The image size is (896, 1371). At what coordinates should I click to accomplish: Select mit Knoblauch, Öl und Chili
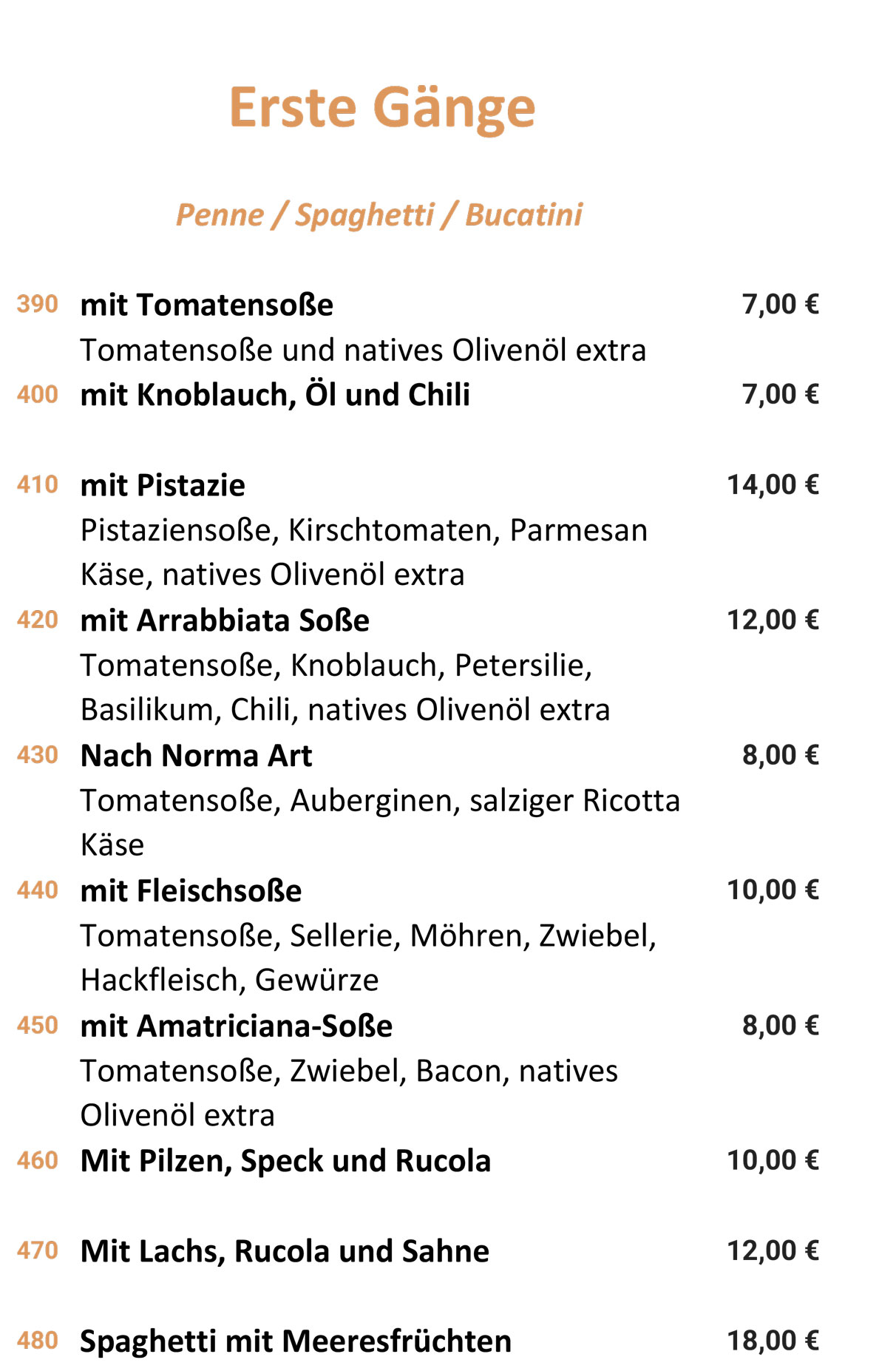275,395
